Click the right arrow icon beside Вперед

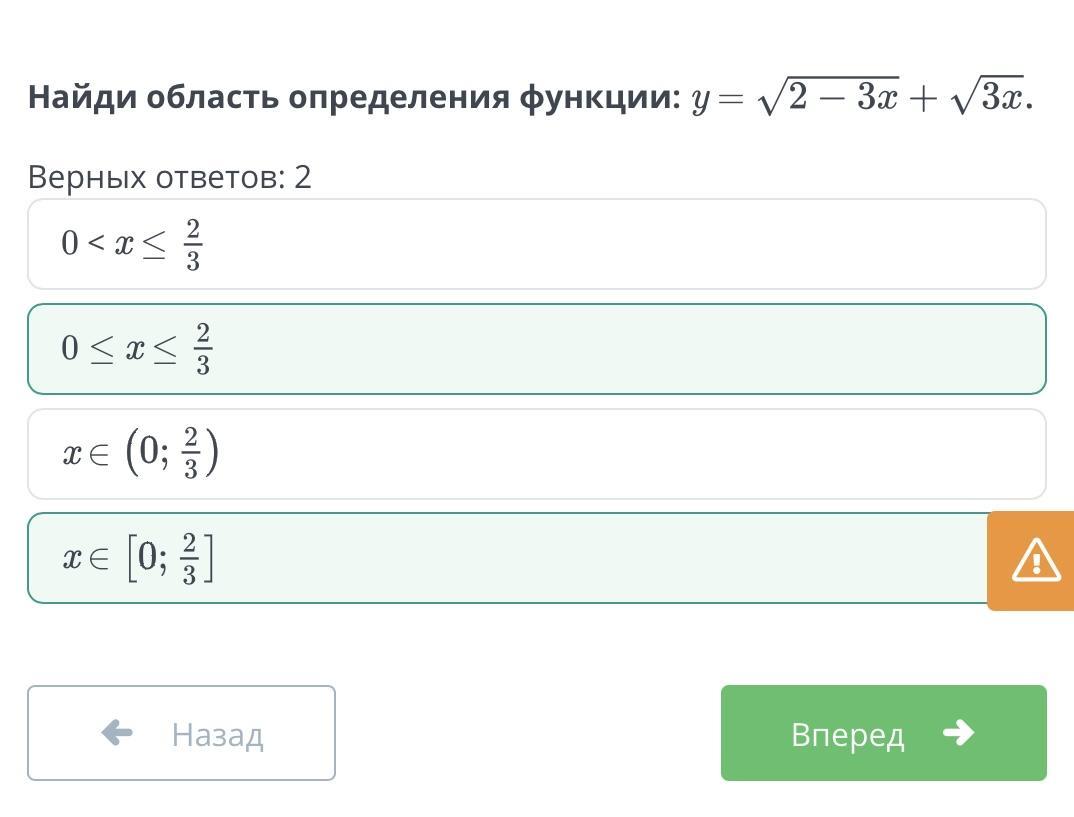click(x=958, y=733)
